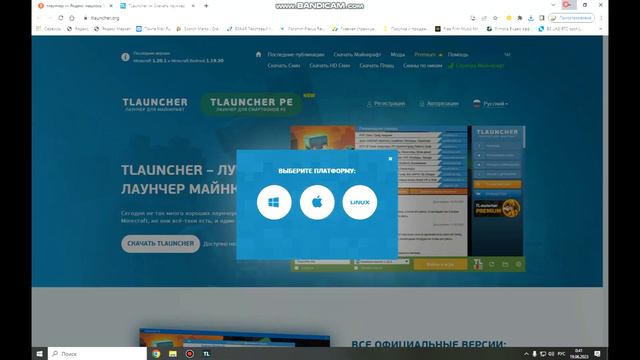This screenshot has height=360, width=640.
Task: Choose the Windows platform icon
Action: tap(274, 202)
